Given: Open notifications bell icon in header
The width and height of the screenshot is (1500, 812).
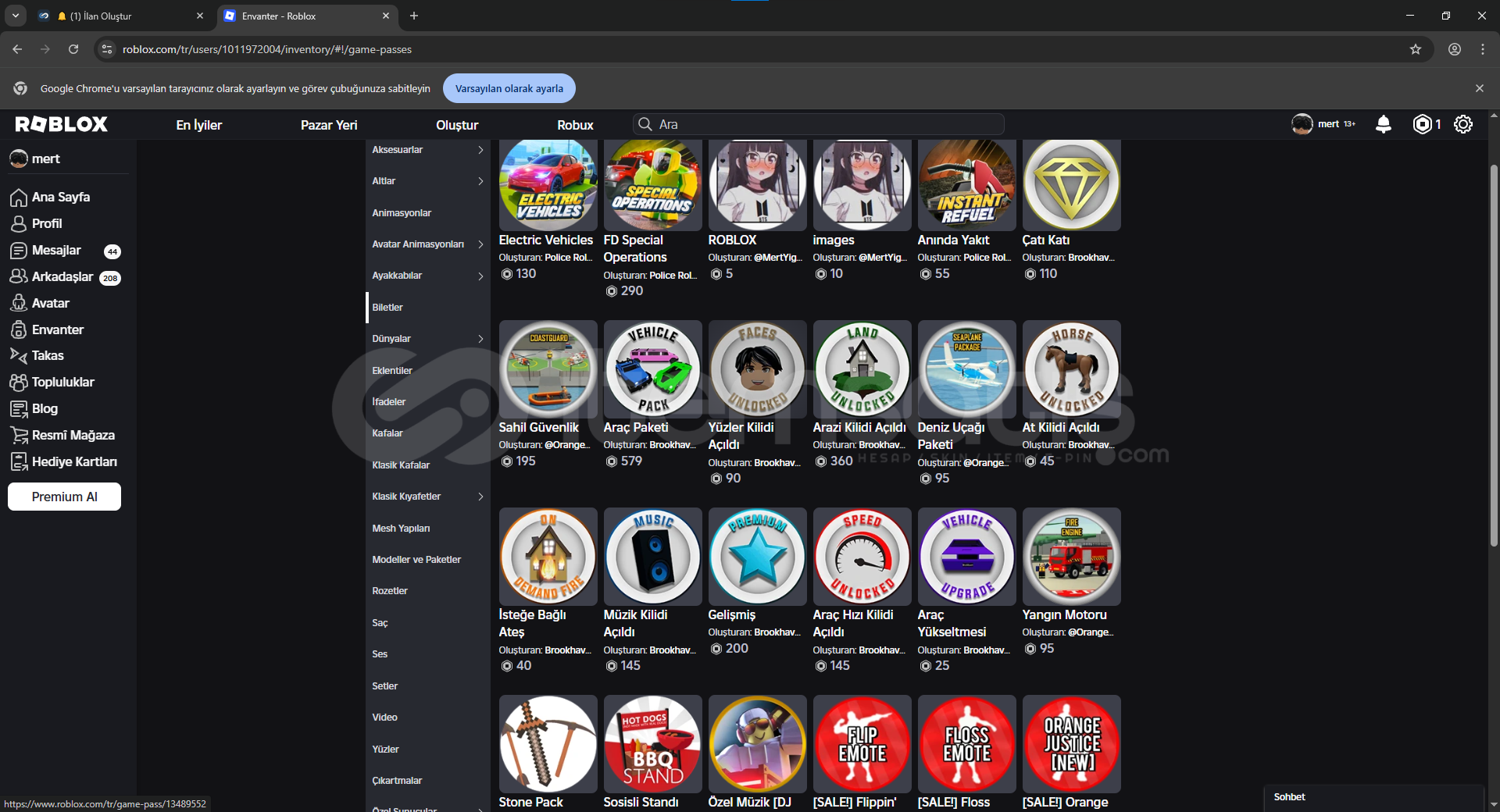Looking at the screenshot, I should coord(1383,124).
